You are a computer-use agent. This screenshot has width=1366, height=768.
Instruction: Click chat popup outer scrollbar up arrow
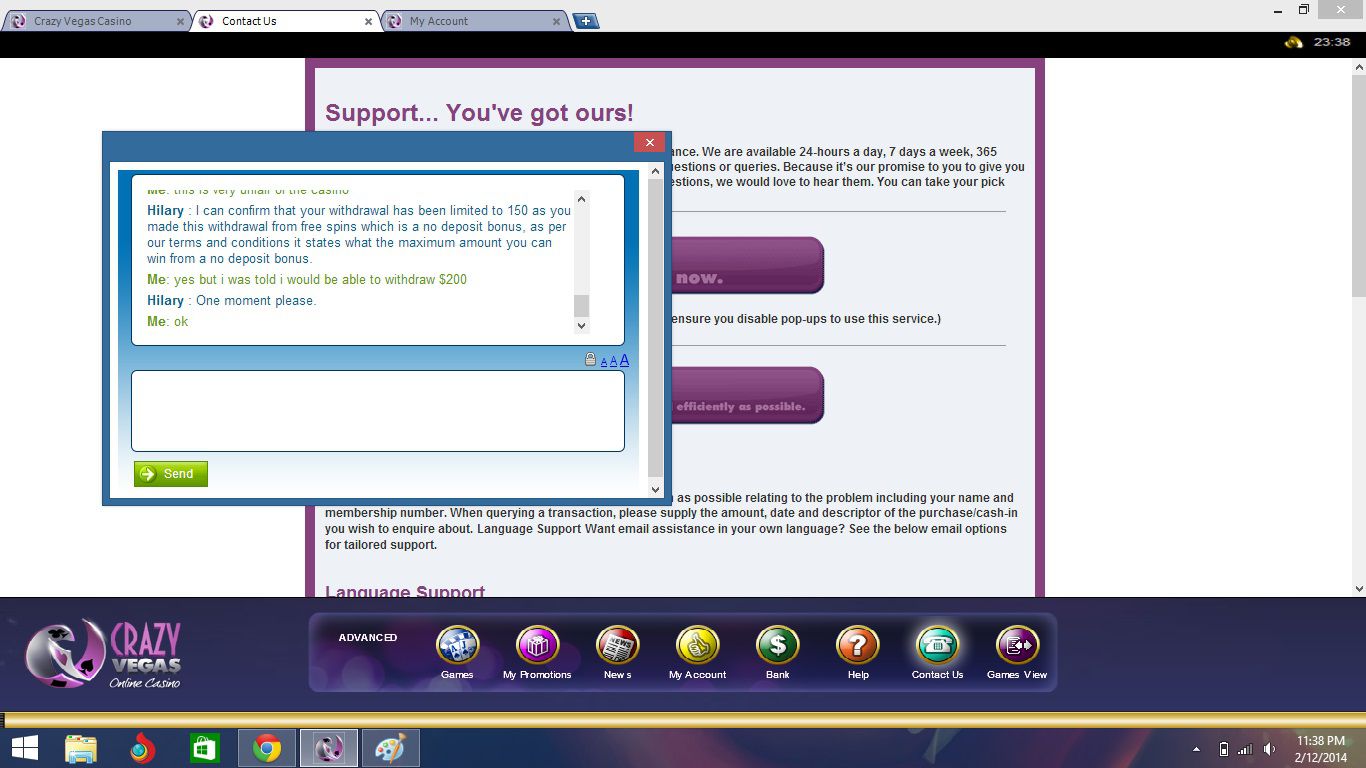[656, 171]
